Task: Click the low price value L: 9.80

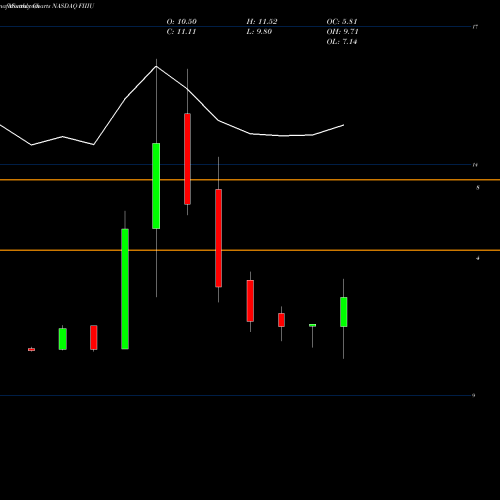Action: pyautogui.click(x=259, y=32)
